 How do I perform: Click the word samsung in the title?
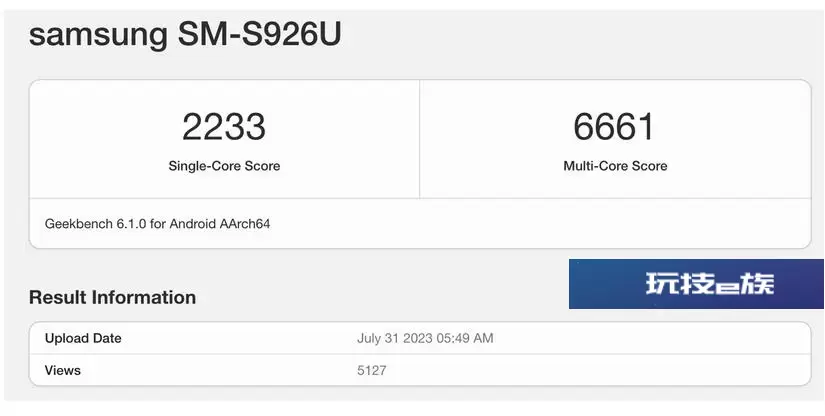(x=98, y=36)
